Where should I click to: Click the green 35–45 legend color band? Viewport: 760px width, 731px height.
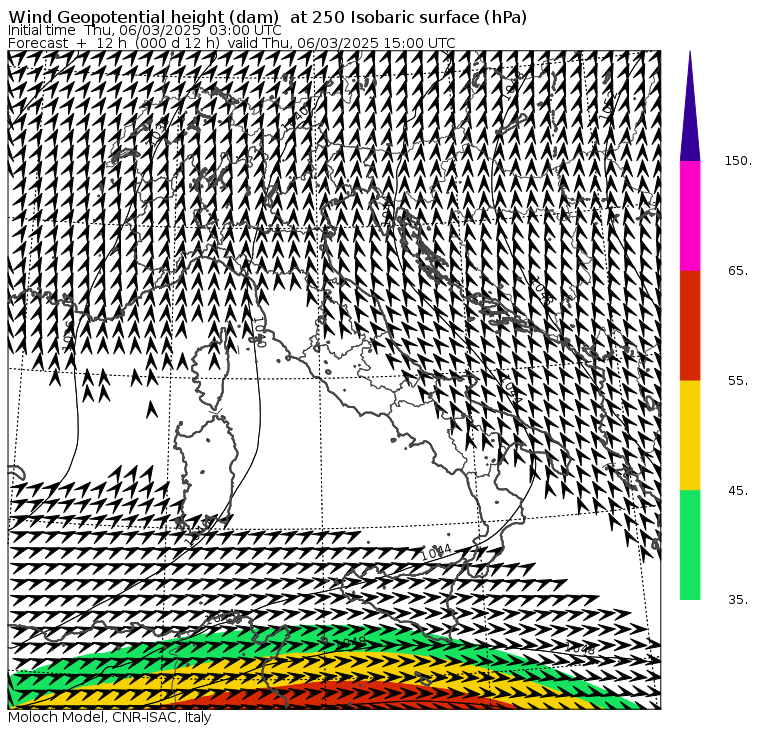click(690, 545)
